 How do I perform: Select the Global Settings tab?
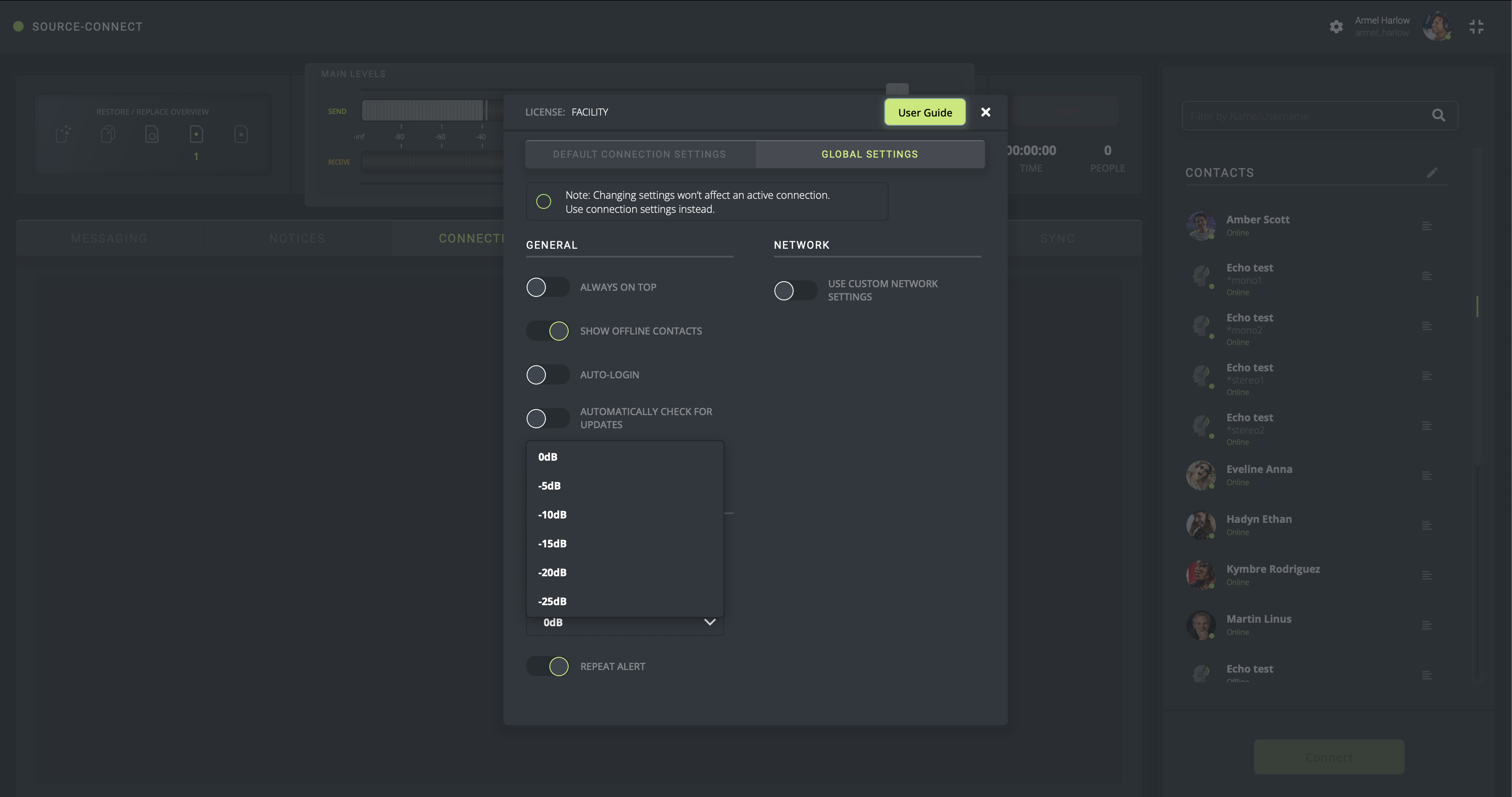pos(869,155)
